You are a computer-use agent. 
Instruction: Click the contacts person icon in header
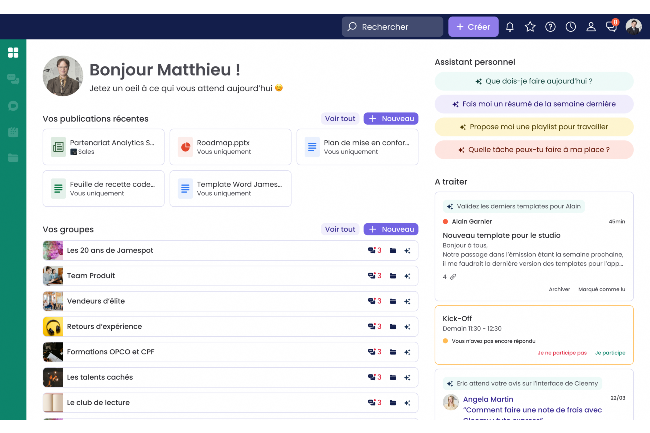coord(591,27)
